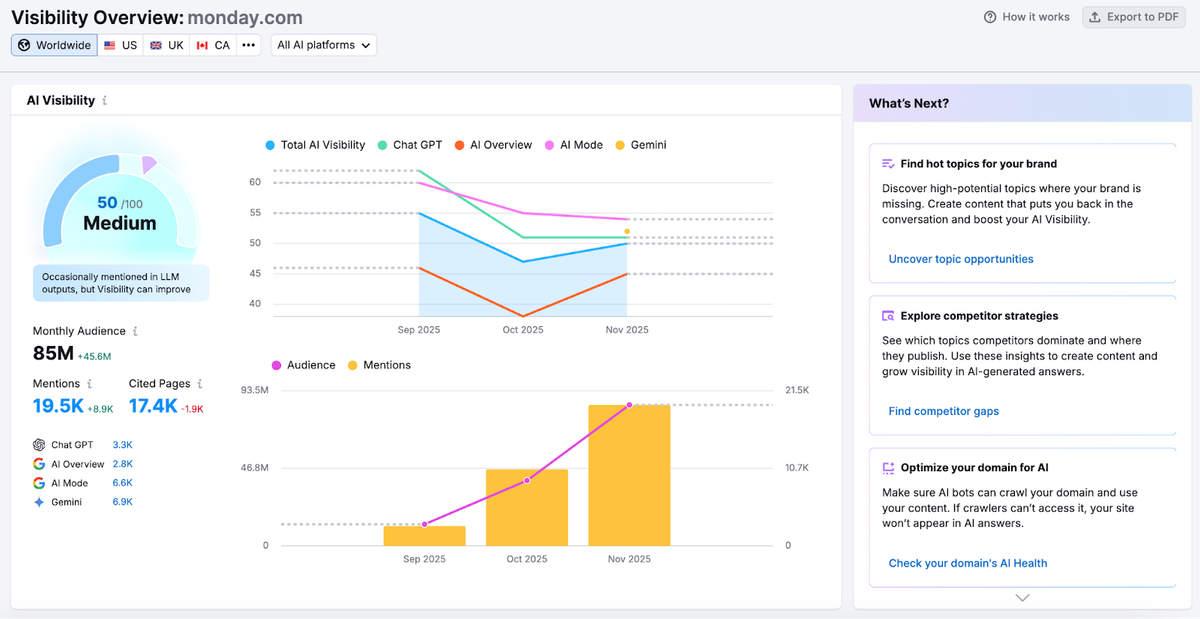Click the Medium visibility score gauge
The width and height of the screenshot is (1200, 619).
click(x=120, y=210)
